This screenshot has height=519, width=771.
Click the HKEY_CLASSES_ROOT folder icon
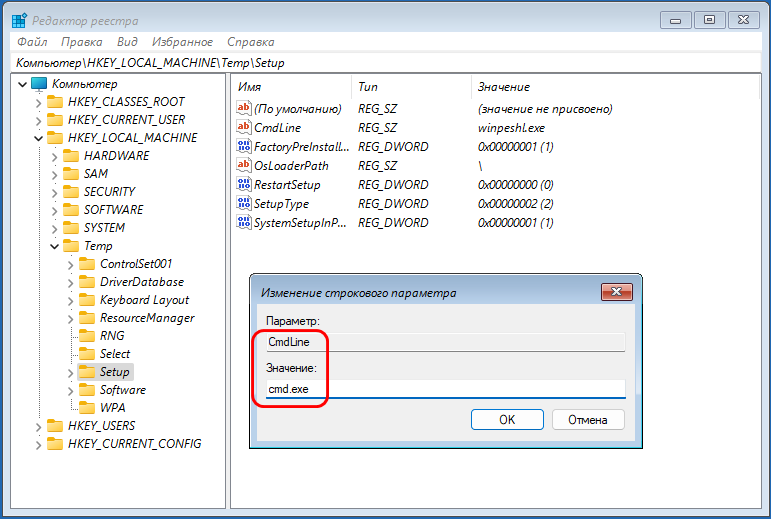click(x=55, y=102)
